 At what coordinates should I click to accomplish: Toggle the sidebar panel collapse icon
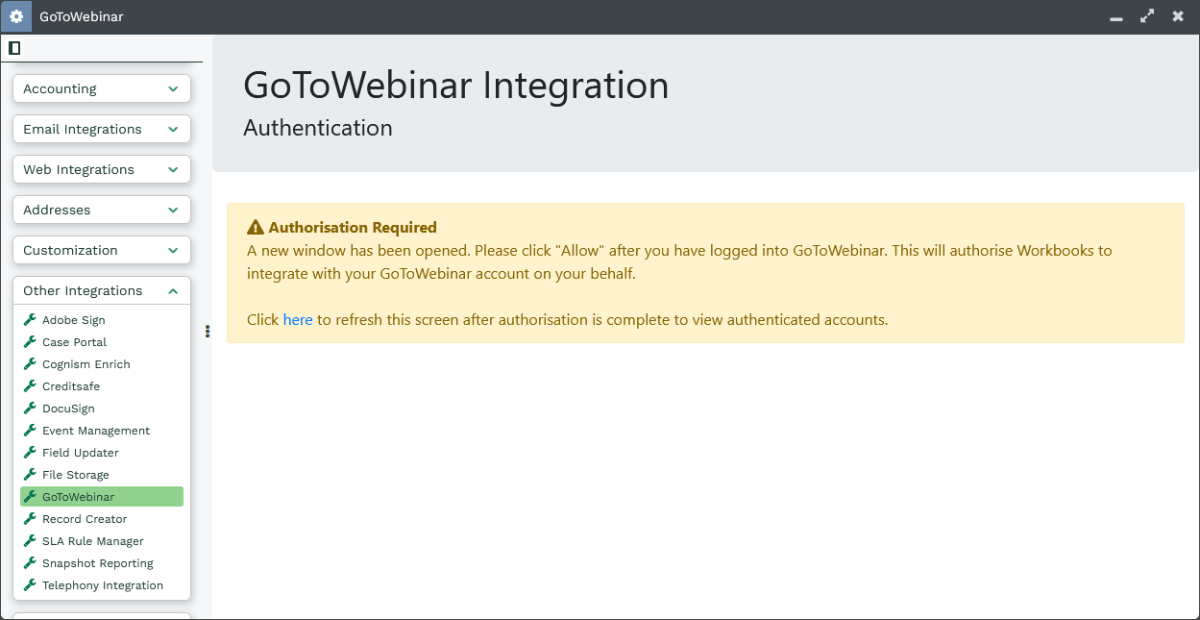click(x=14, y=48)
